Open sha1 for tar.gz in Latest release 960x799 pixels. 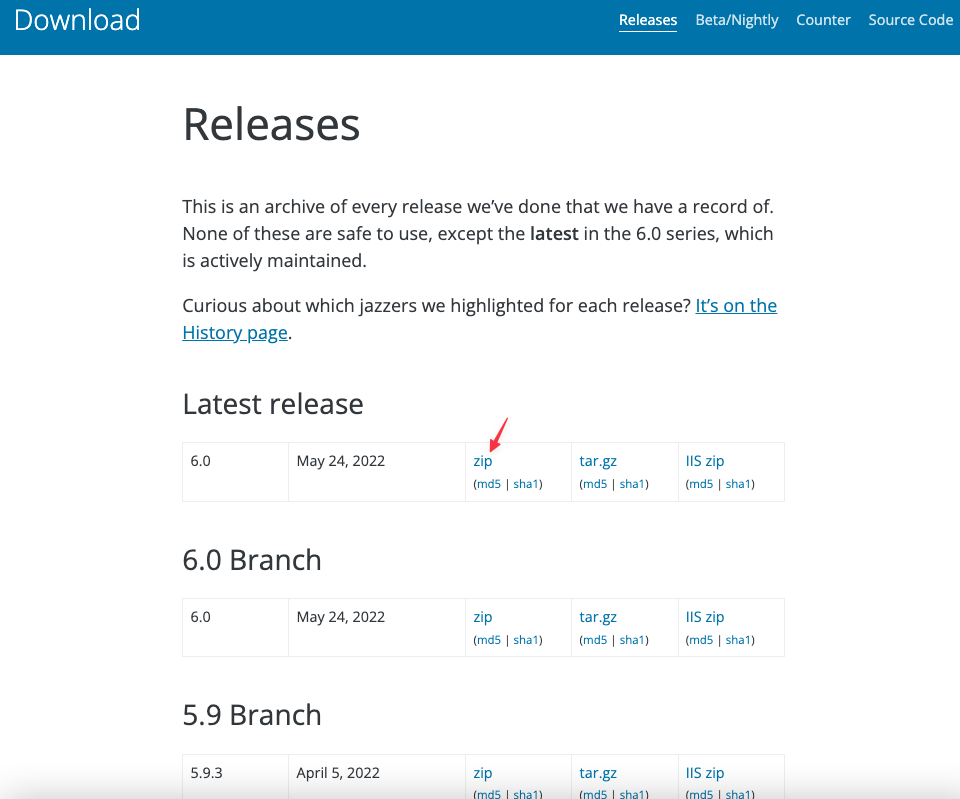(x=632, y=484)
